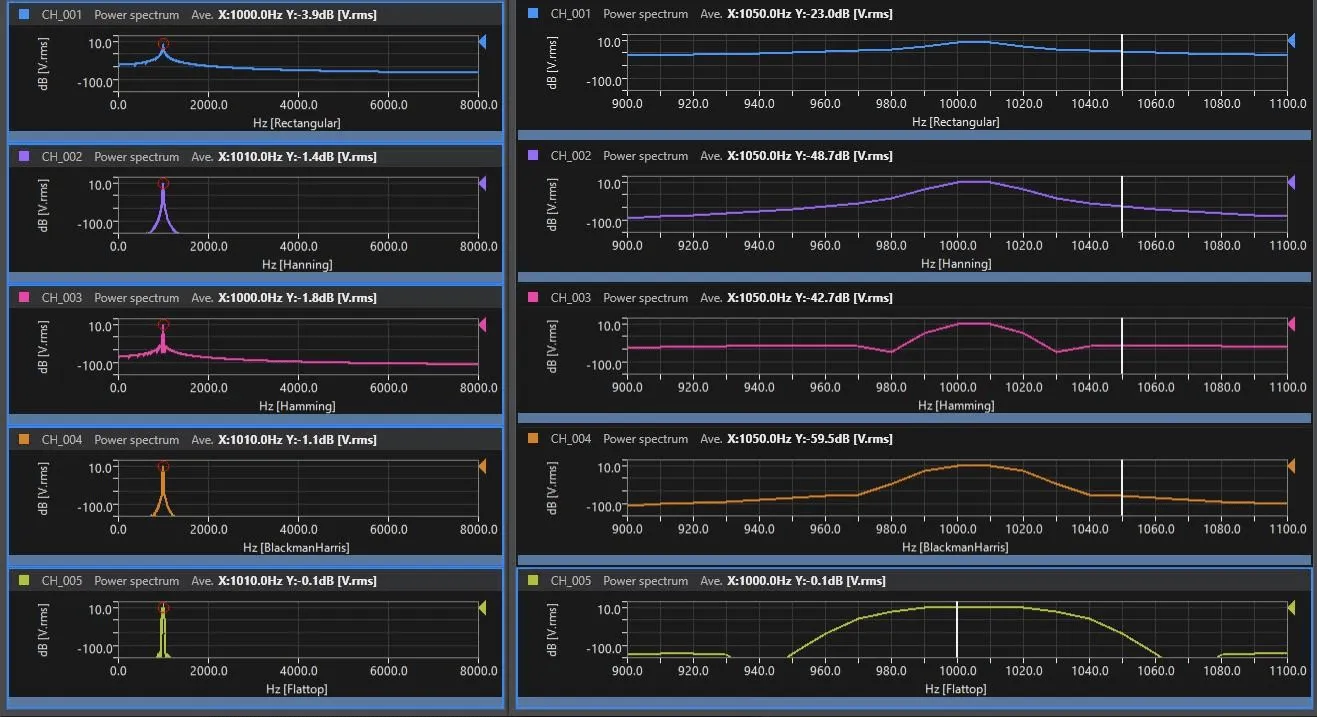Click the CH_005 channel name above the 900–1100 Hz Flattop graph
Image resolution: width=1317 pixels, height=717 pixels.
click(571, 581)
